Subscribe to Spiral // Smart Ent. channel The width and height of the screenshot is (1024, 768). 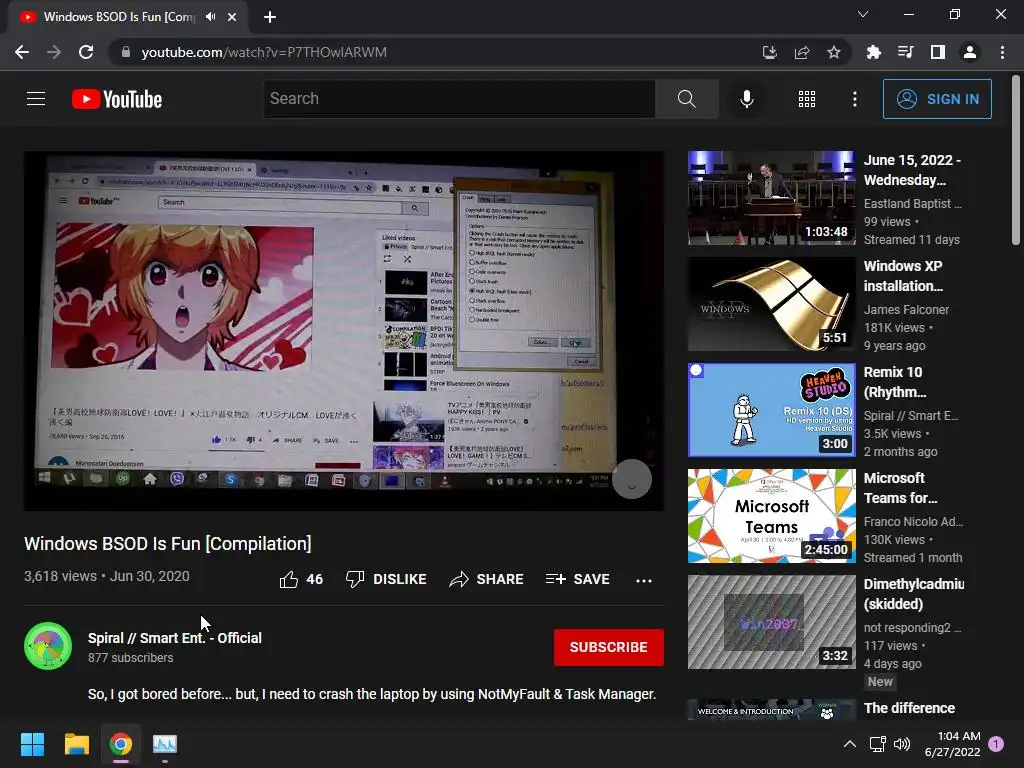[609, 647]
